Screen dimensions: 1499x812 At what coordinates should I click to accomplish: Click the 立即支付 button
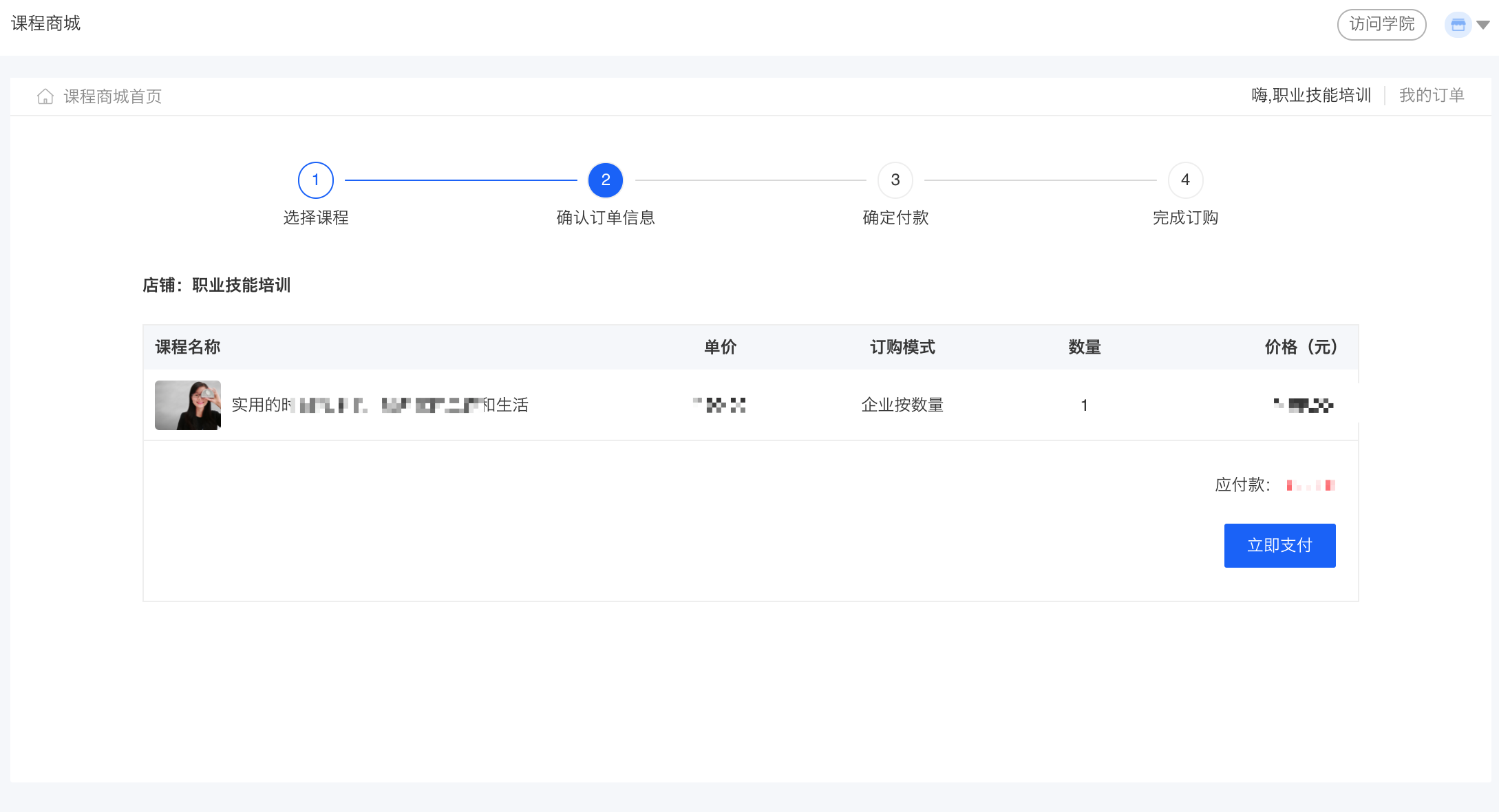coord(1279,546)
